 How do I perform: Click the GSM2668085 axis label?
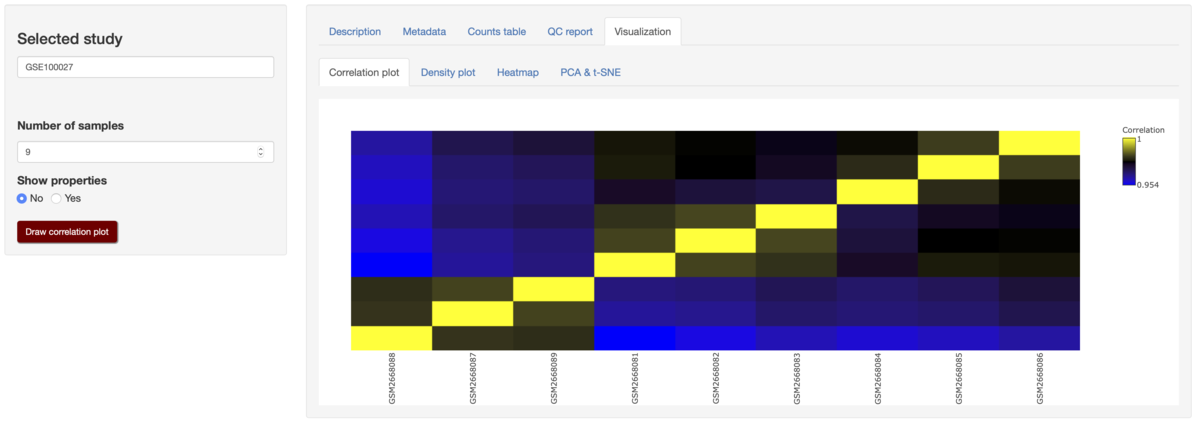[958, 380]
